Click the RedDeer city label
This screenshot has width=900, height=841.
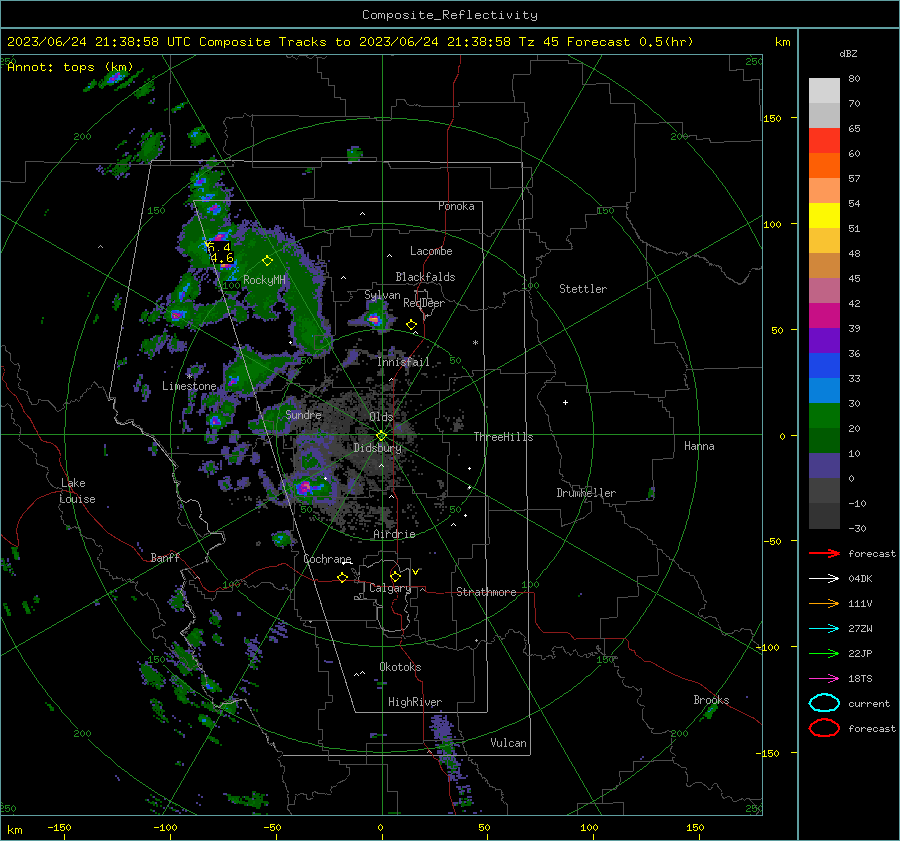(424, 303)
